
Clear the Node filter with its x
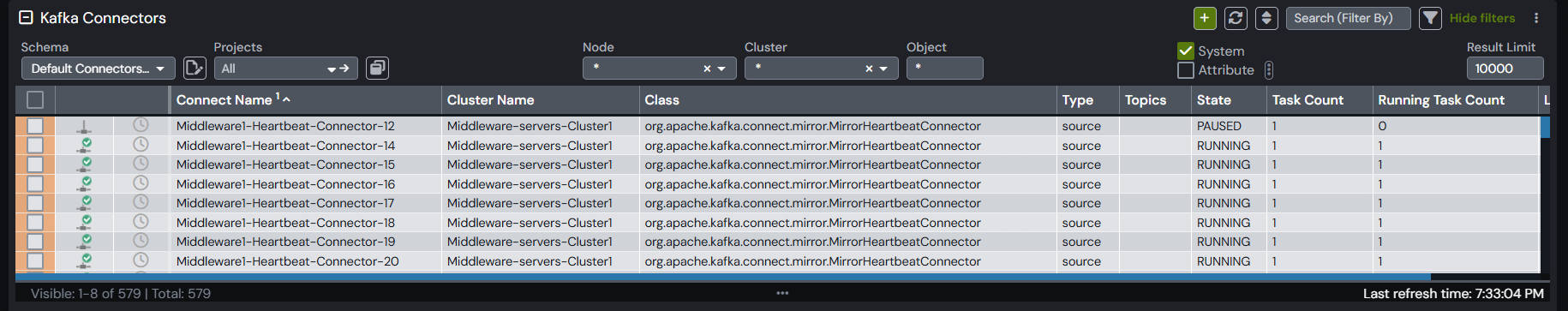707,69
